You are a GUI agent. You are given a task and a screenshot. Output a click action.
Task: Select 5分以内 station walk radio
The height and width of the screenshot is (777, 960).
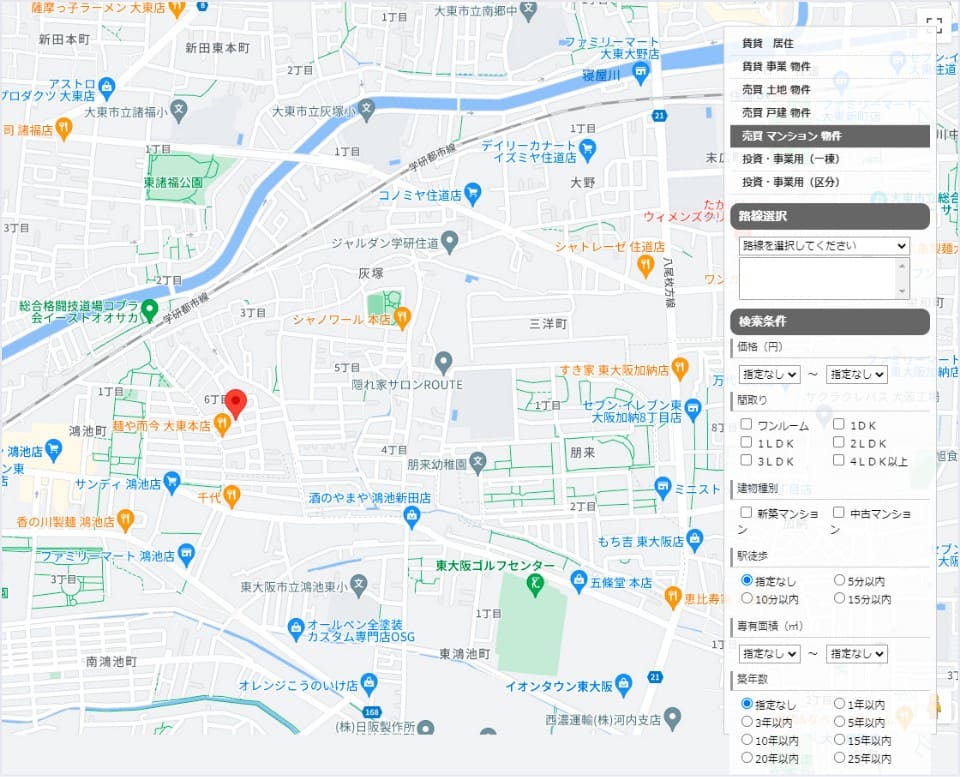pyautogui.click(x=839, y=580)
